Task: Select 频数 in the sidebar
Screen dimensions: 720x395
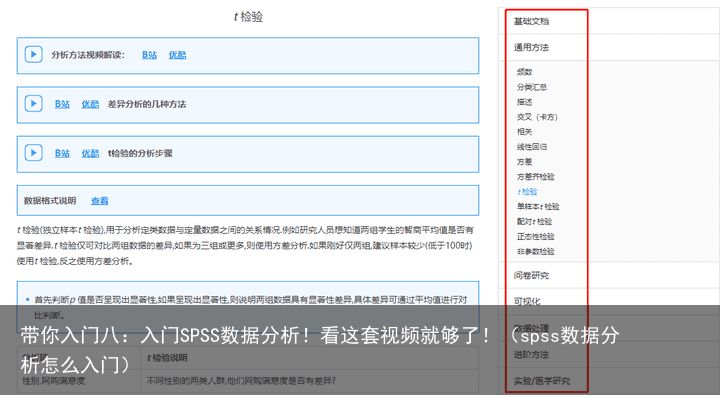Action: point(524,72)
